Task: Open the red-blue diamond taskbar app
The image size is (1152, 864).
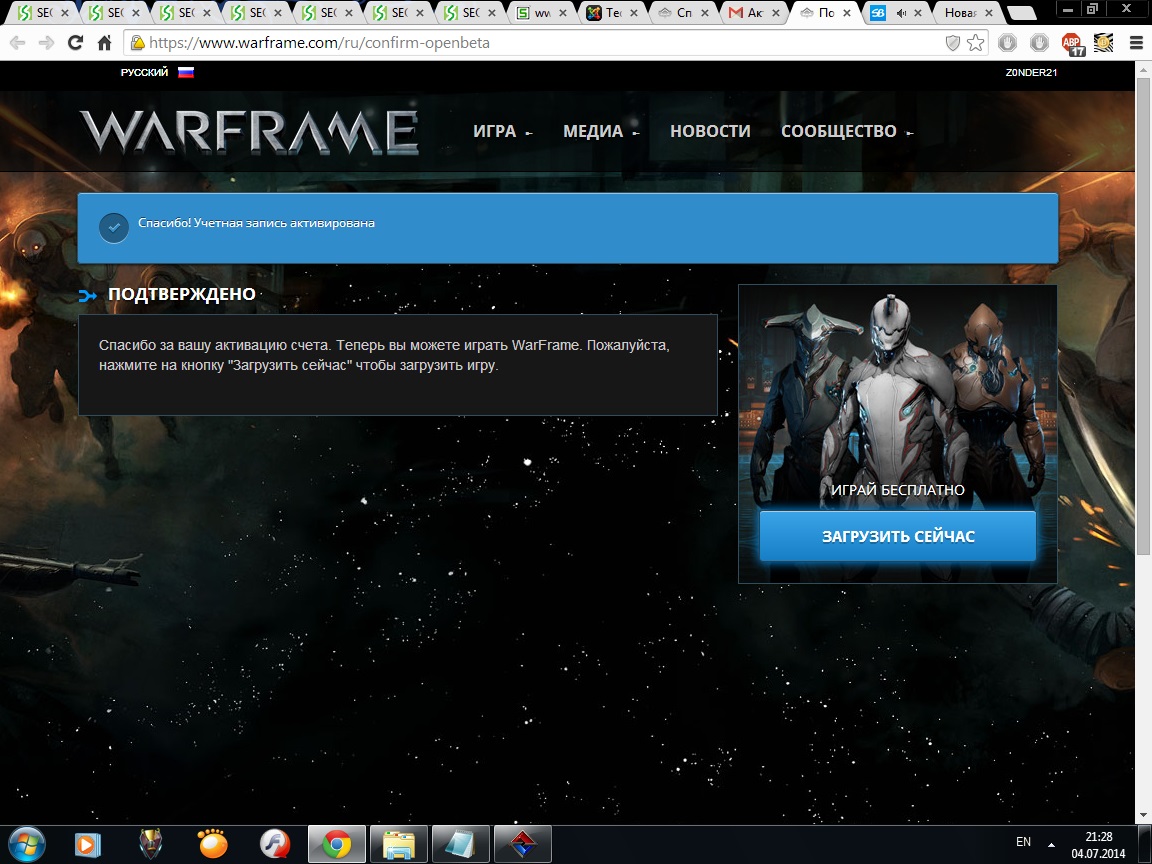Action: [x=523, y=844]
